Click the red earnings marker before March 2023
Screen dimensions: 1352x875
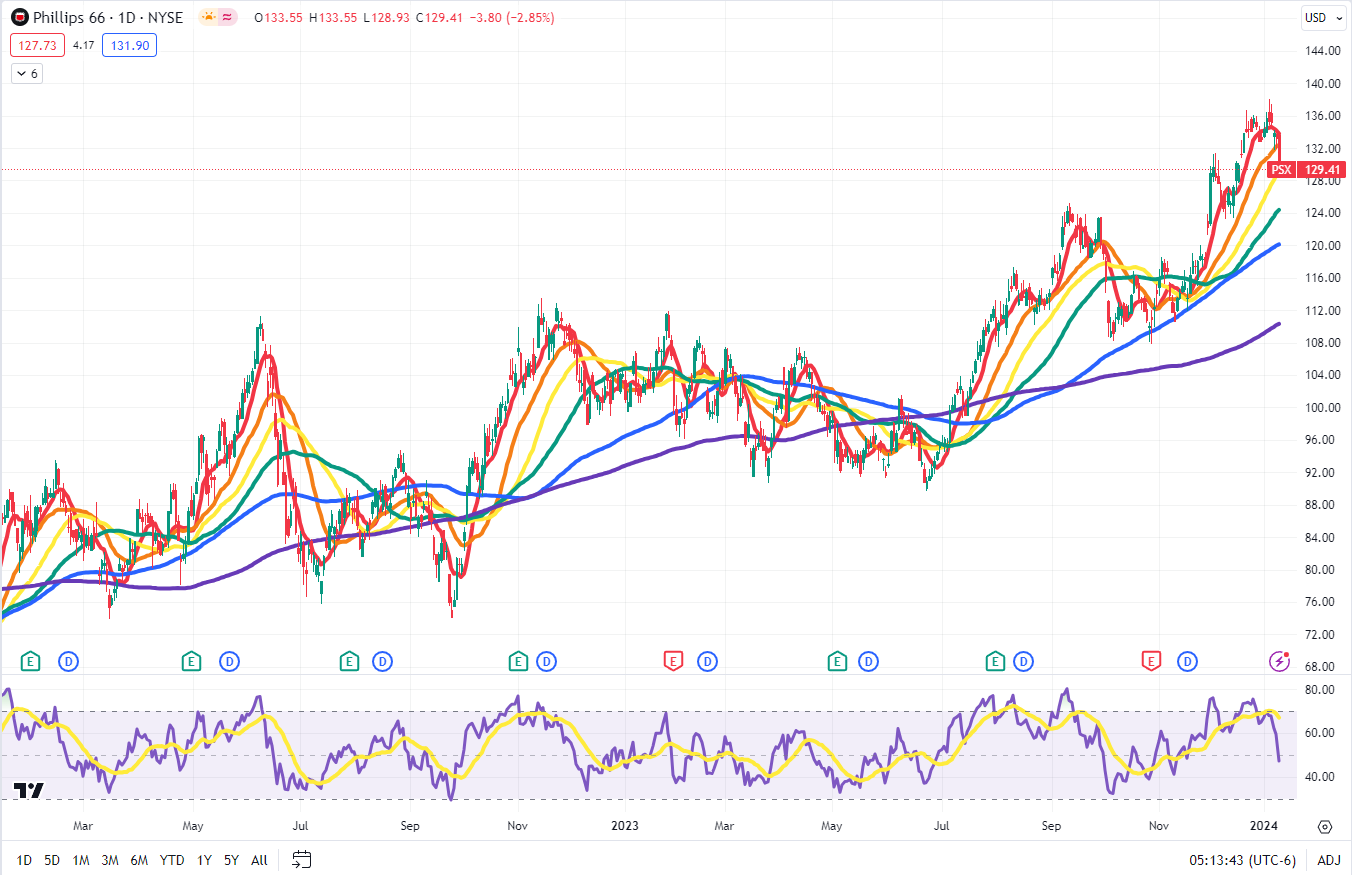pyautogui.click(x=673, y=661)
